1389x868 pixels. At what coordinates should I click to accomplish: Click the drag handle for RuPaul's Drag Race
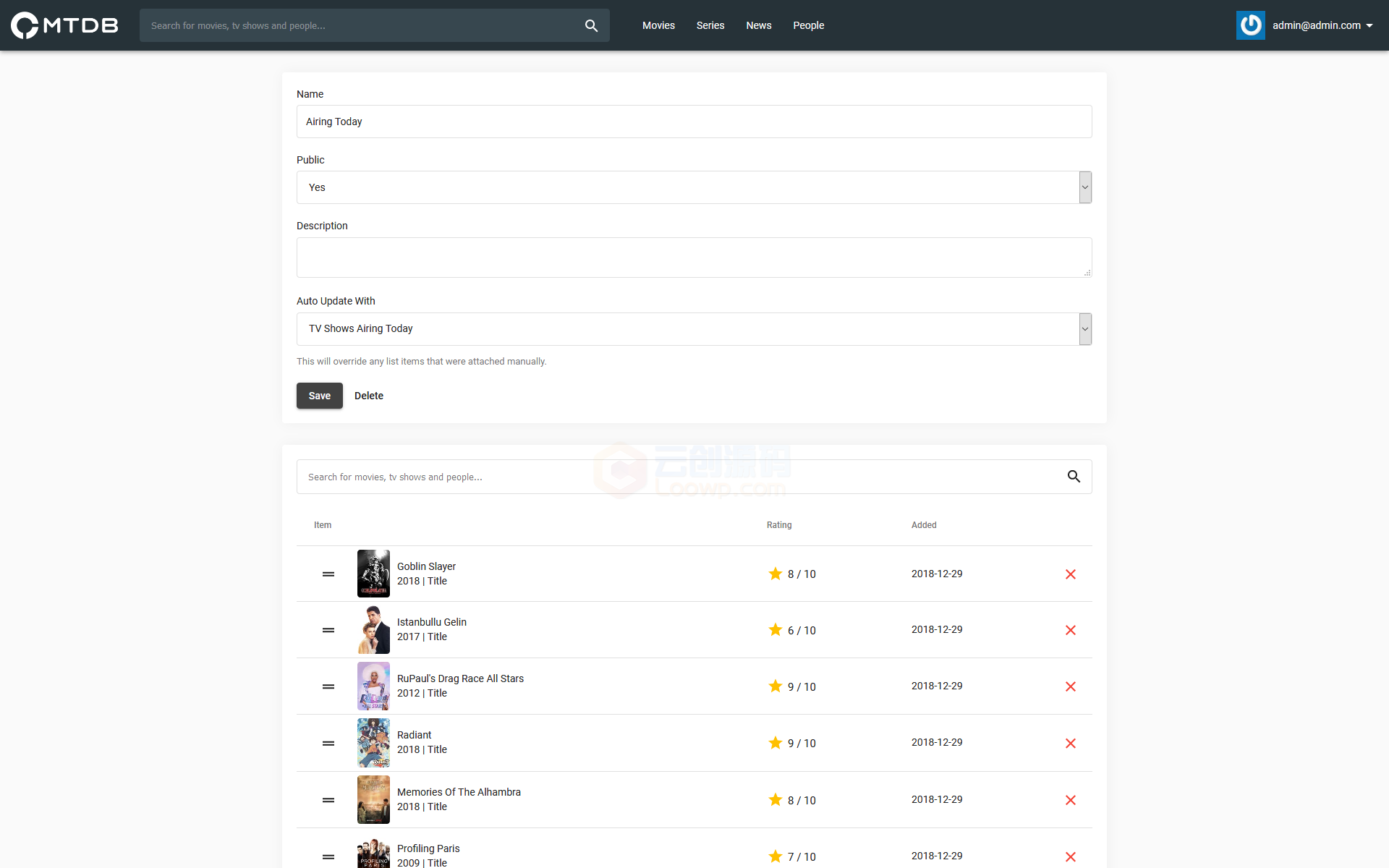(328, 686)
